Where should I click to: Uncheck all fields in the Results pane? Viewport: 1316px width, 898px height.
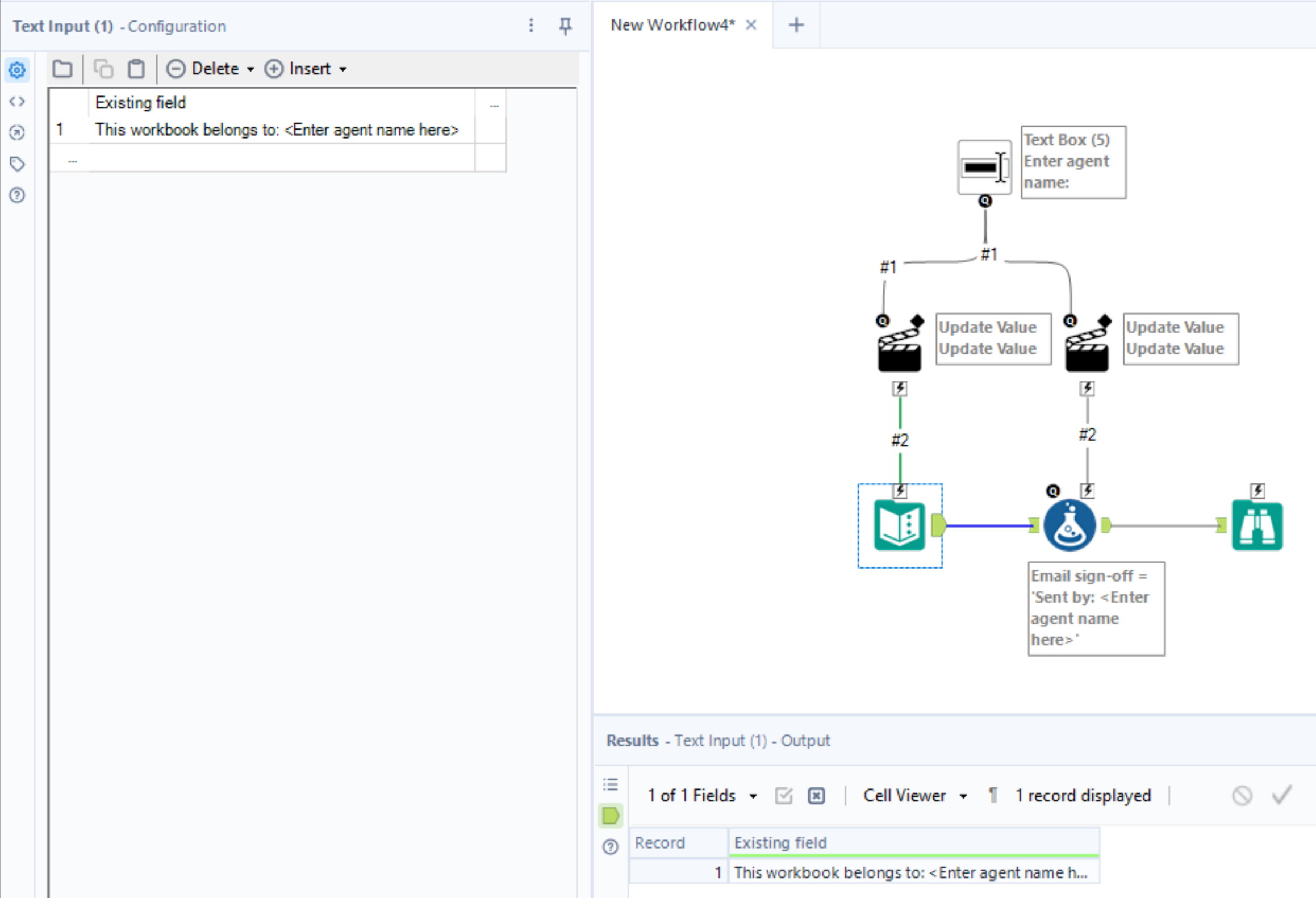pyautogui.click(x=816, y=795)
